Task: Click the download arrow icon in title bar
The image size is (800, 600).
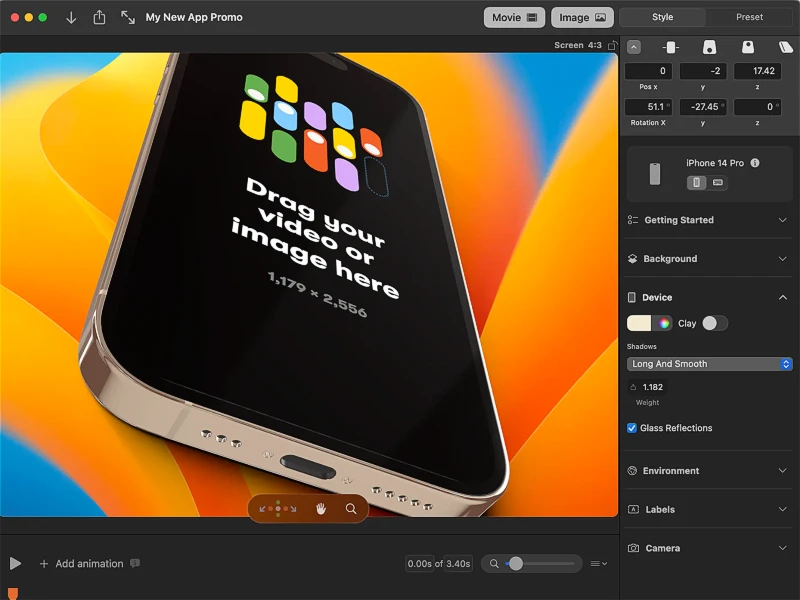Action: coord(71,18)
